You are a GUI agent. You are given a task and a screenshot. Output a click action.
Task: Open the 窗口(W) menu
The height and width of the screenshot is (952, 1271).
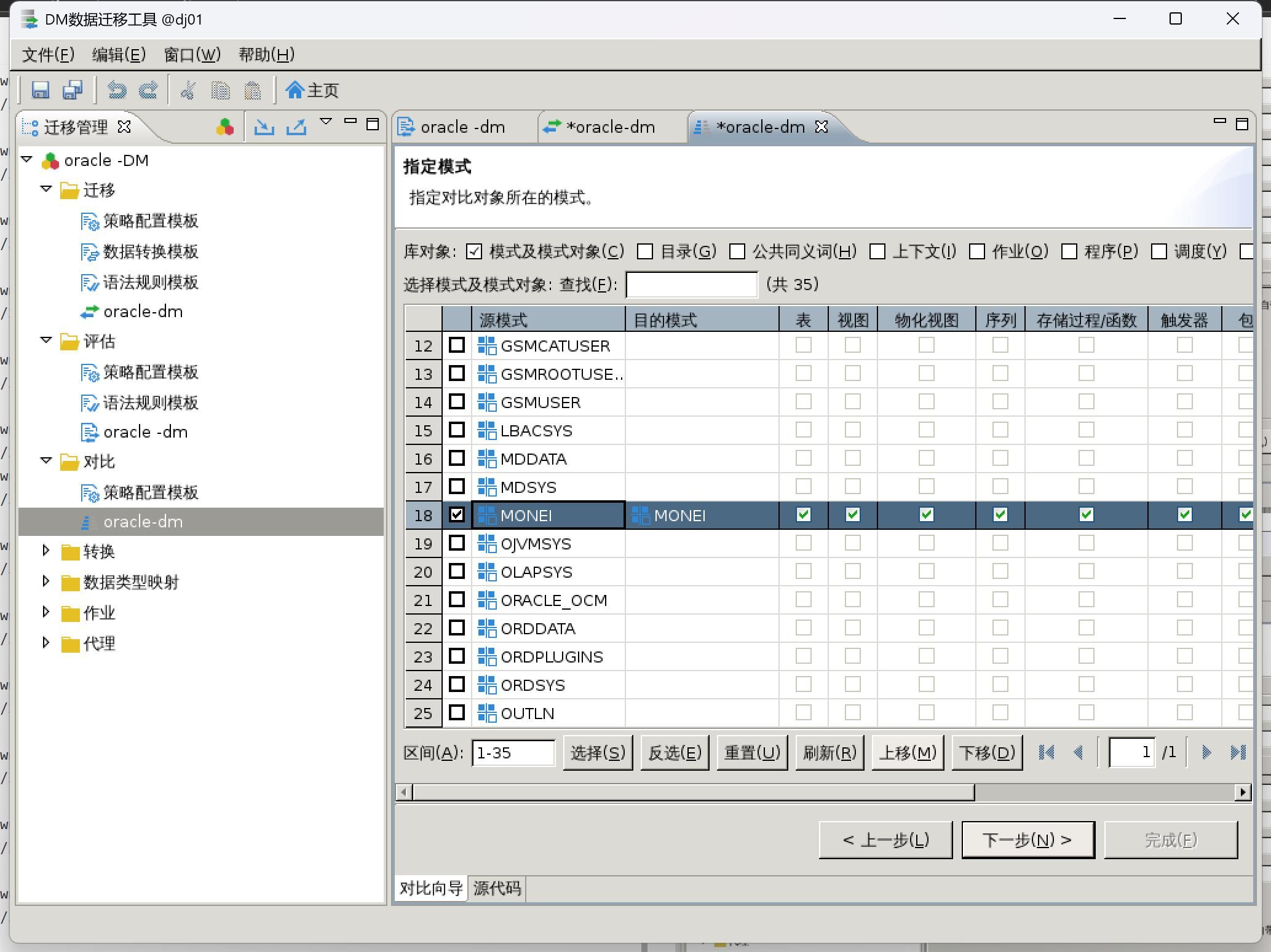[192, 55]
